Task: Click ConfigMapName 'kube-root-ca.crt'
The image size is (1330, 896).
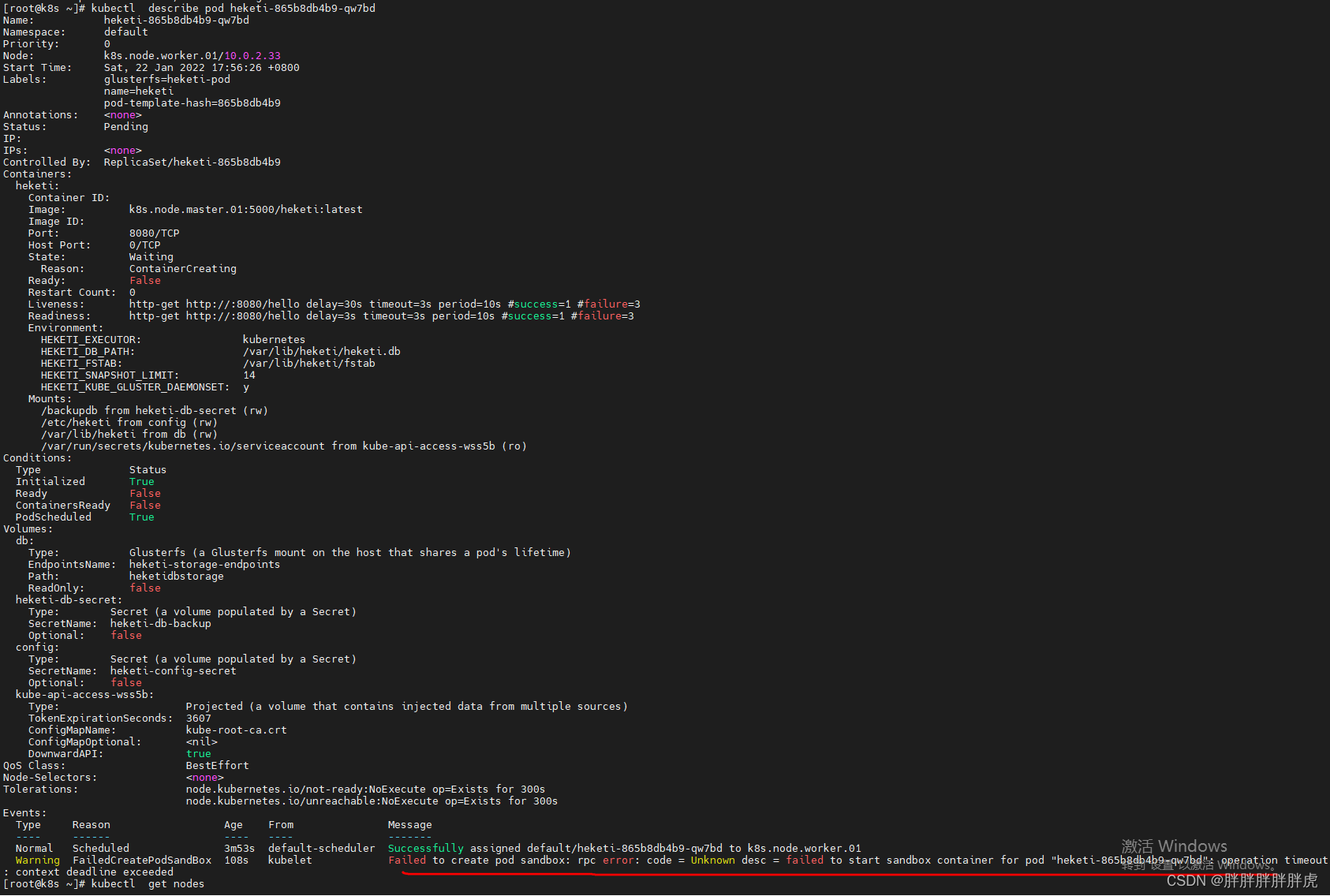Action: pyautogui.click(x=237, y=730)
